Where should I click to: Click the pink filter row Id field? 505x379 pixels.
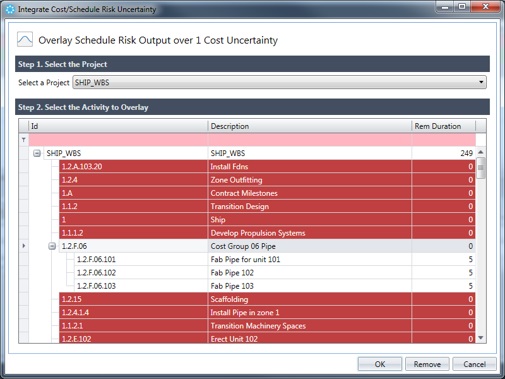[x=118, y=140]
